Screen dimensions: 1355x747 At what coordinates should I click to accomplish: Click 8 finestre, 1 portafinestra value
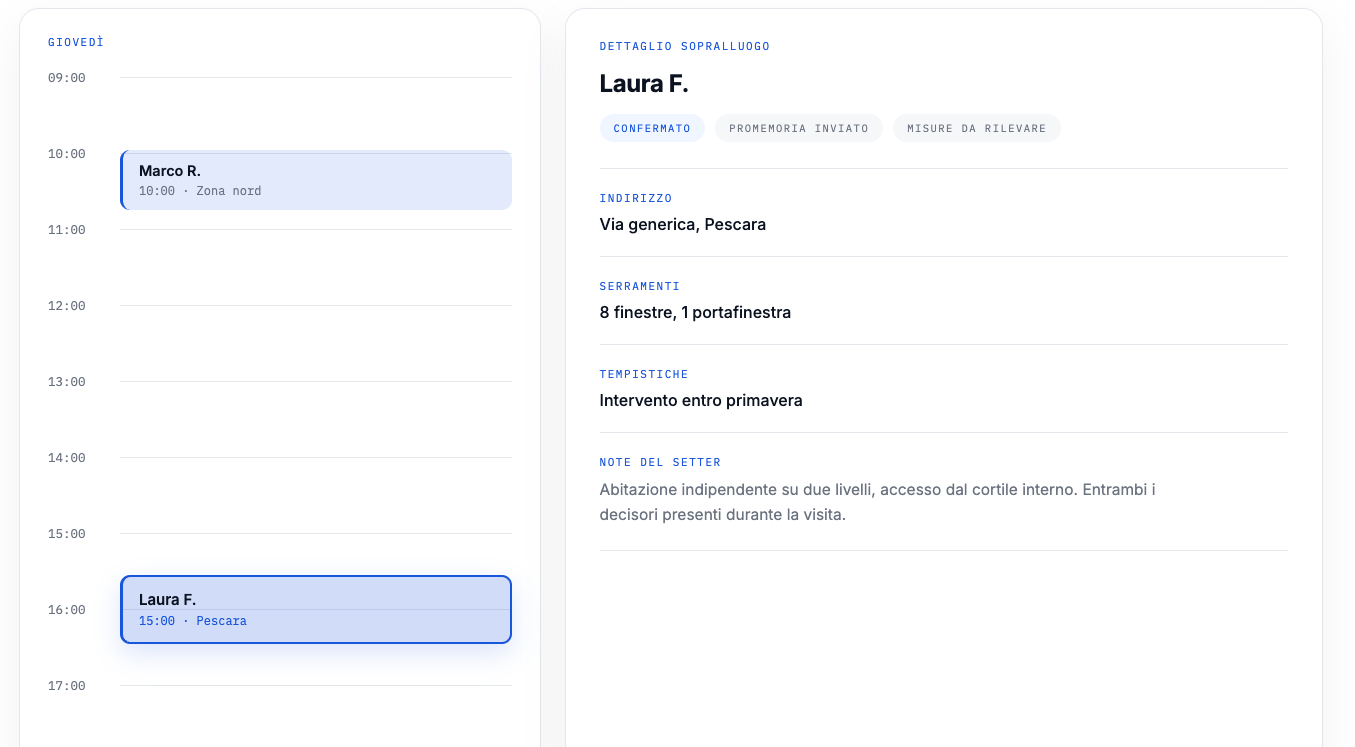tap(695, 312)
